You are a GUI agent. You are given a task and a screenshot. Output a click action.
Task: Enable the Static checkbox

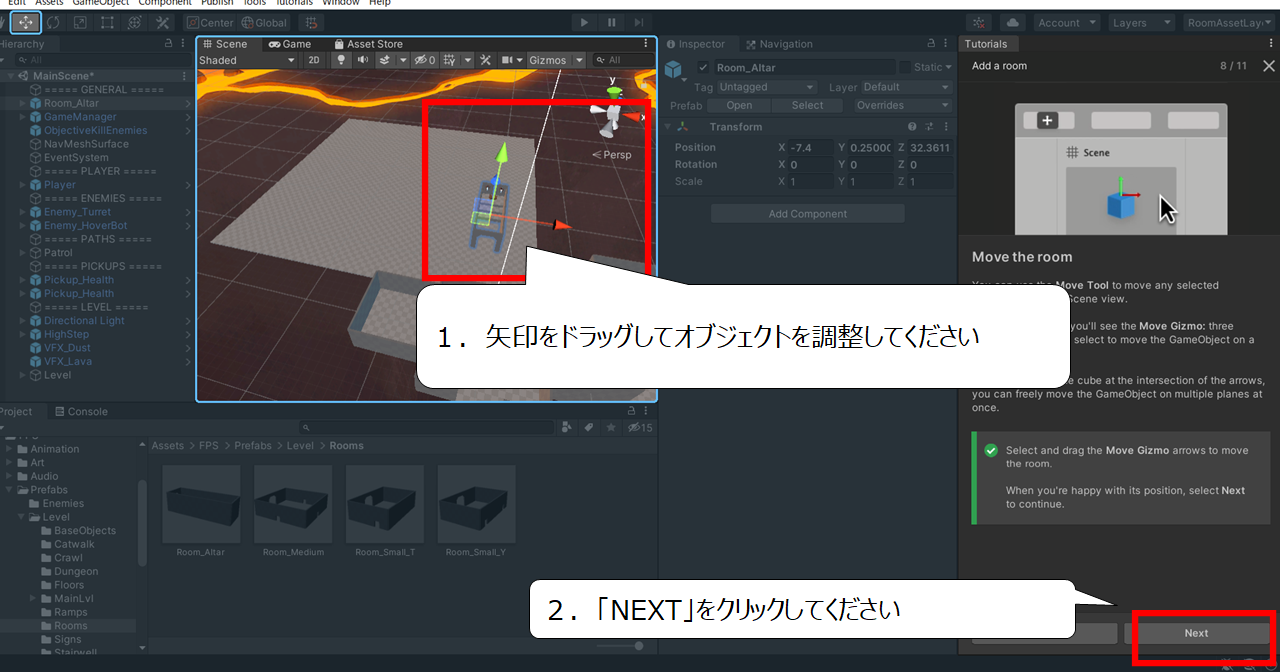pos(905,67)
